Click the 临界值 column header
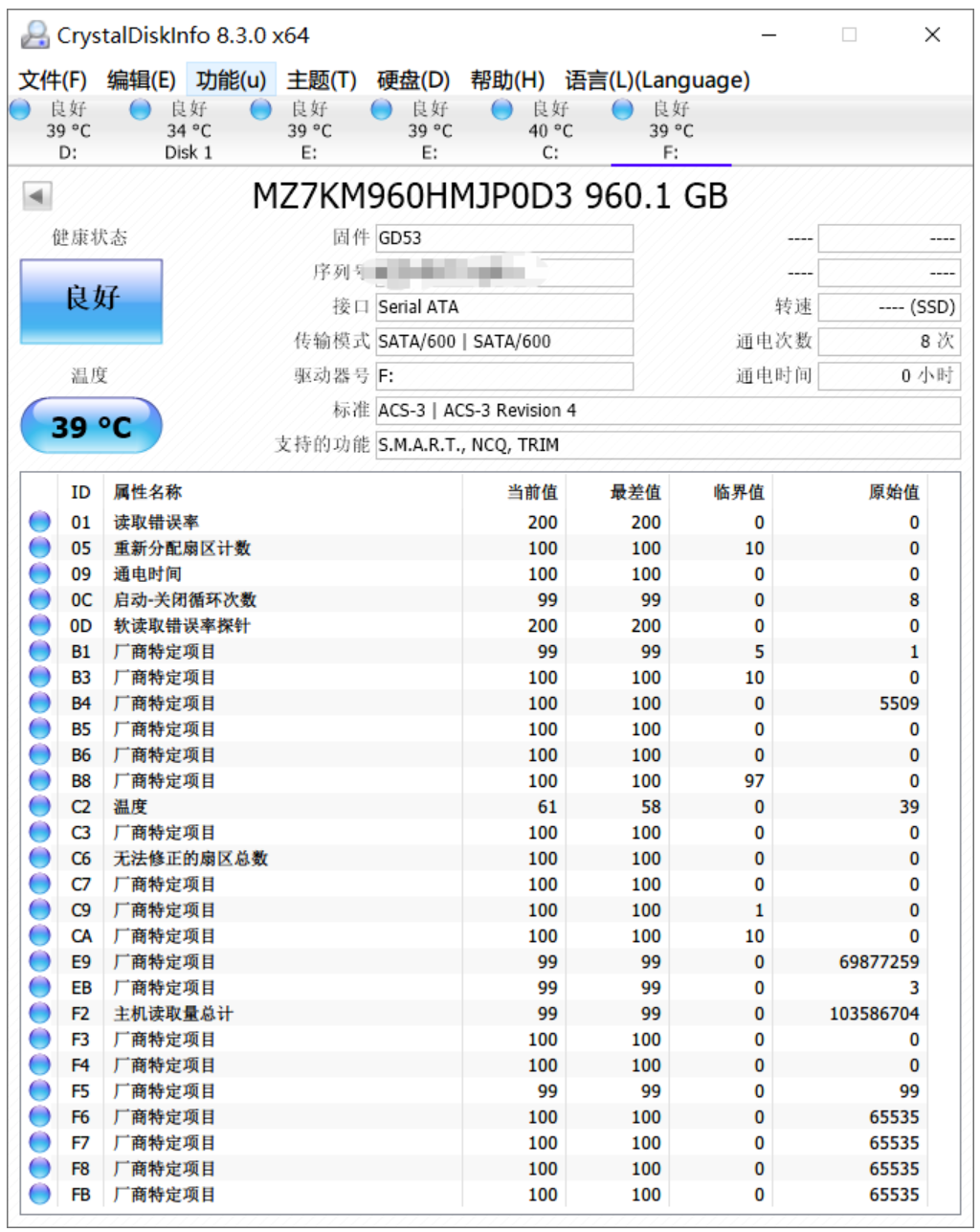Screen dimensions: 980x1232 pos(739,492)
